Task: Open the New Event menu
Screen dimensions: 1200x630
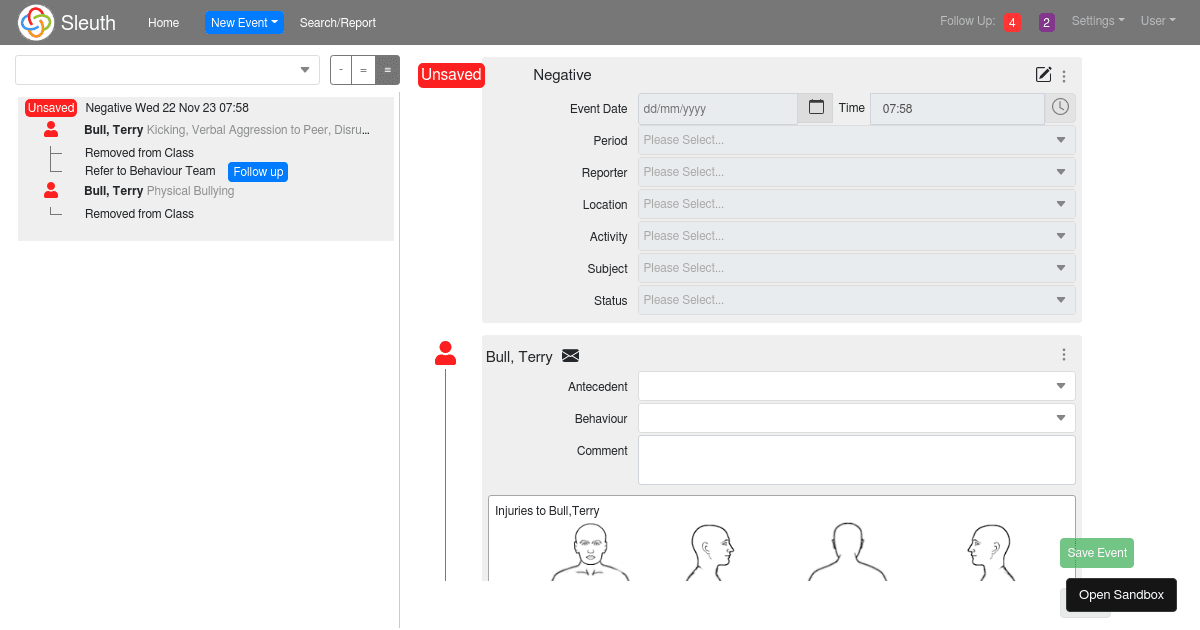Action: [244, 22]
